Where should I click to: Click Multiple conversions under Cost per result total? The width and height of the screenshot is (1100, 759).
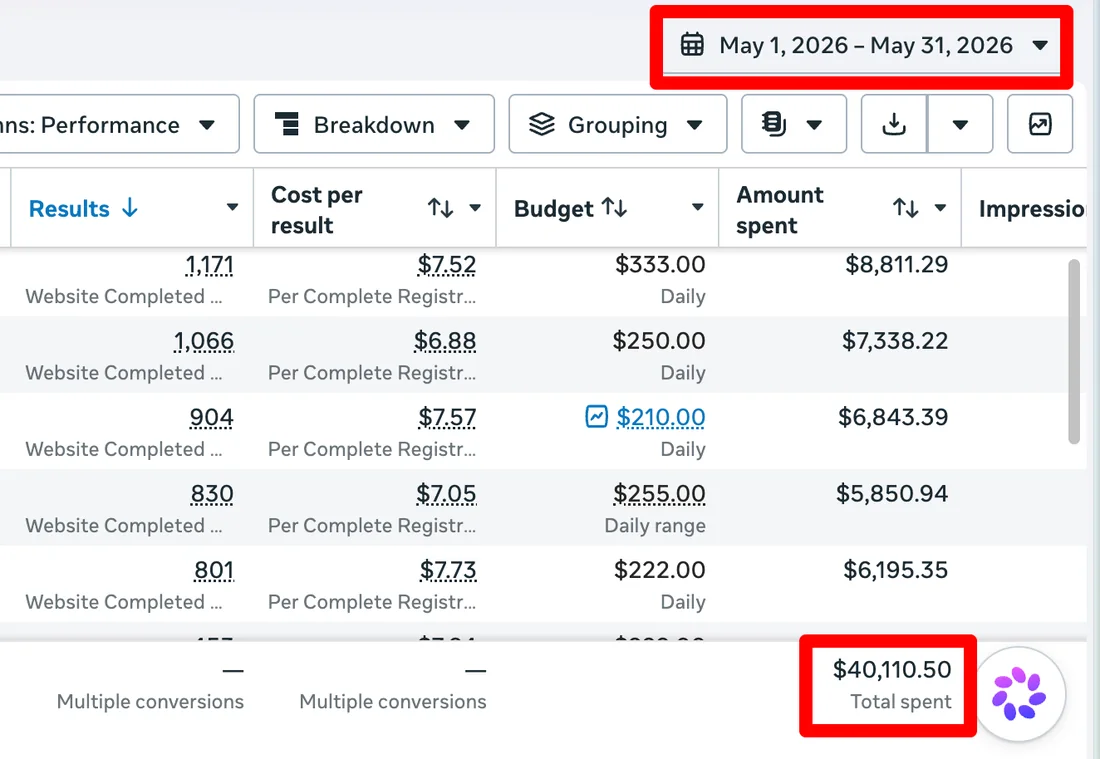tap(393, 702)
